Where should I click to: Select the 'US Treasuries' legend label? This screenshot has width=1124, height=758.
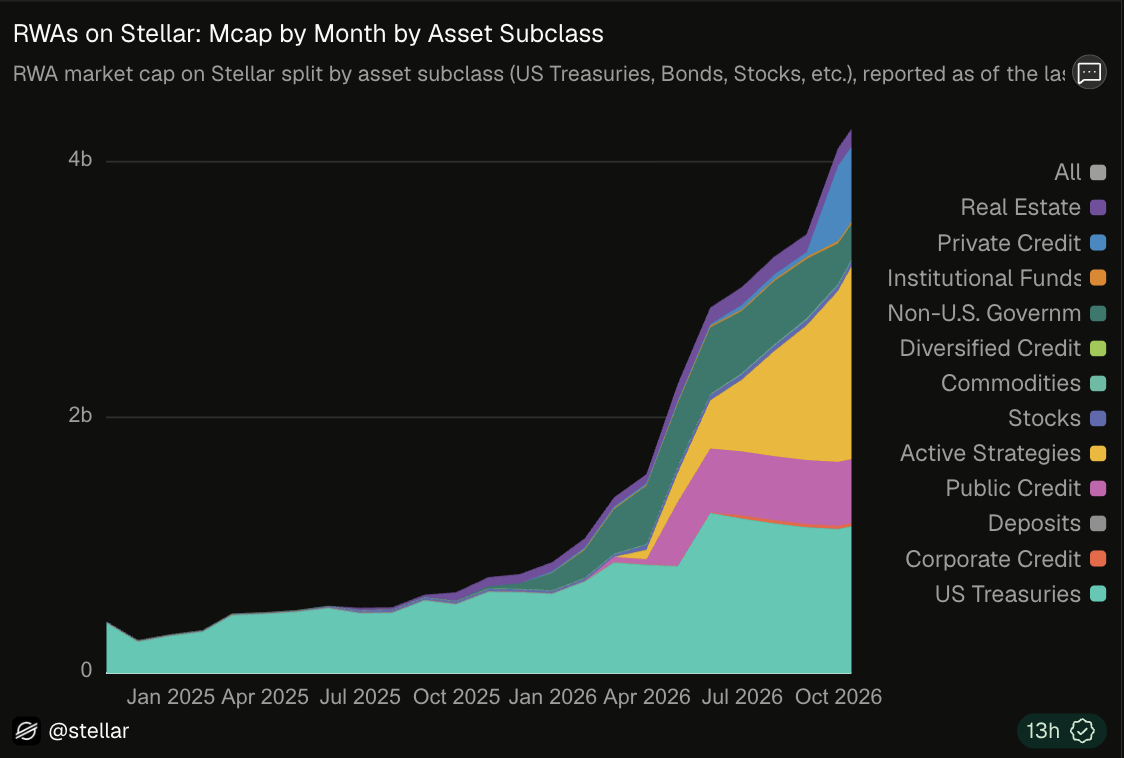pos(1008,594)
